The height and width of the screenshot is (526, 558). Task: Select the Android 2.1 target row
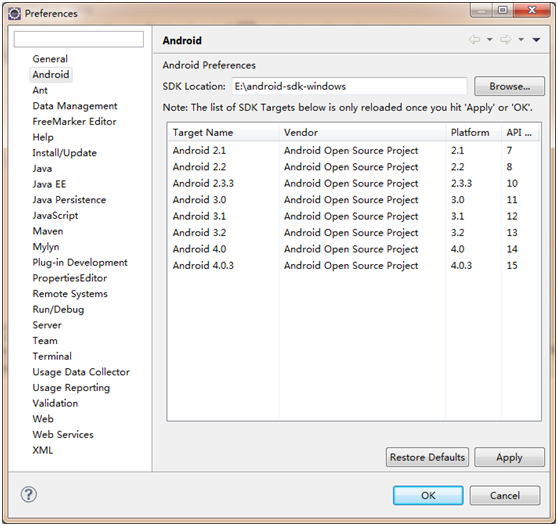354,151
